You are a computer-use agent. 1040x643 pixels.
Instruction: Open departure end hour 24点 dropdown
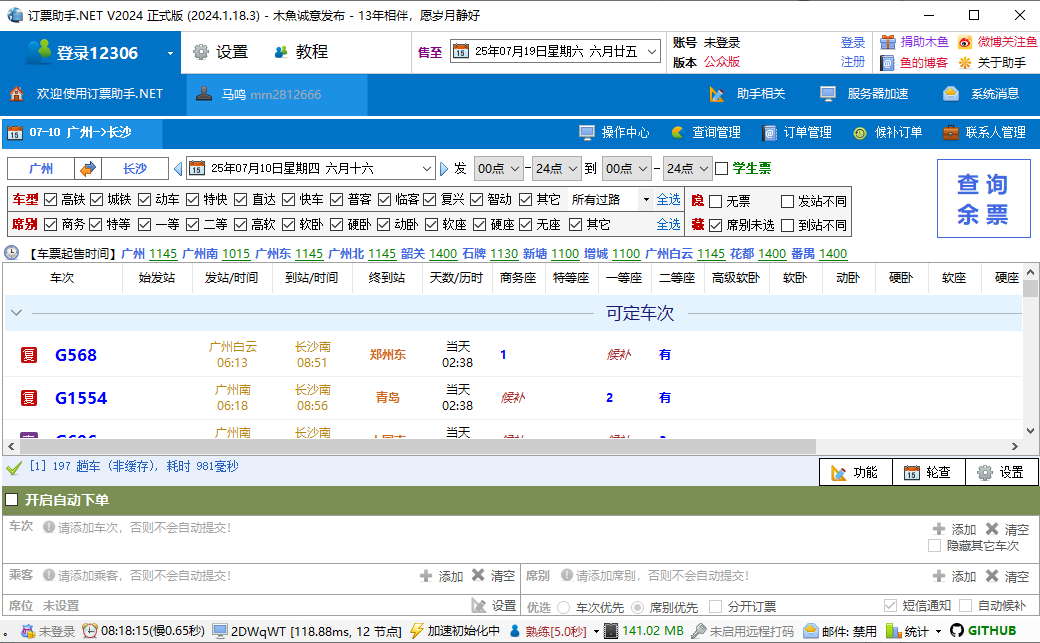[557, 169]
